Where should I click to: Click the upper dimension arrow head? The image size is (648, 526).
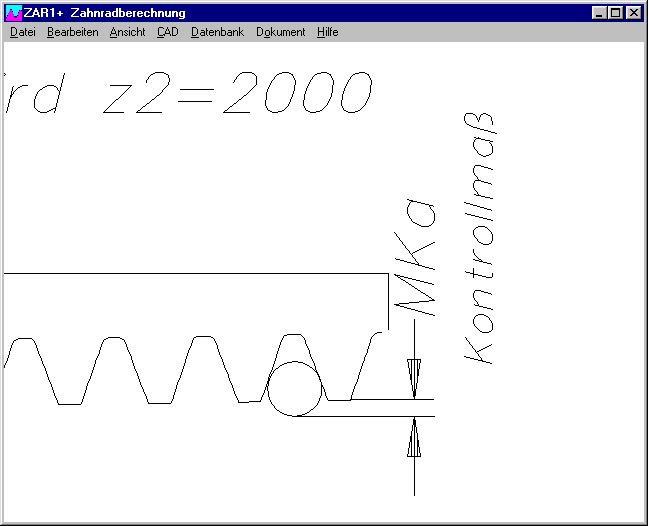[414, 379]
